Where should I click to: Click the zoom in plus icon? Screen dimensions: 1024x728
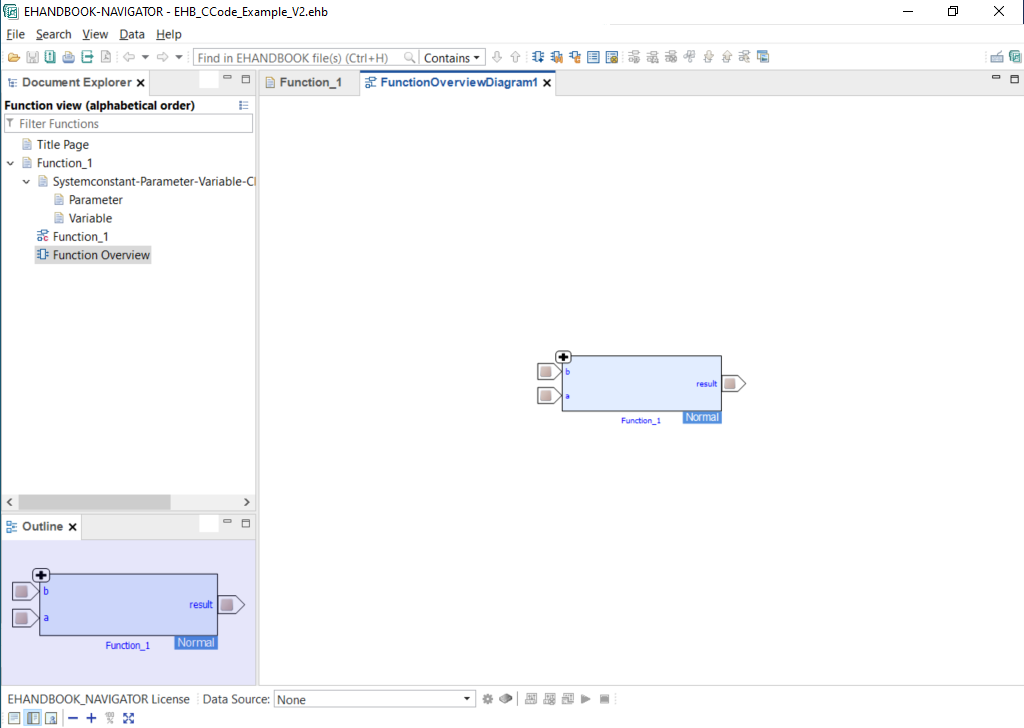91,718
